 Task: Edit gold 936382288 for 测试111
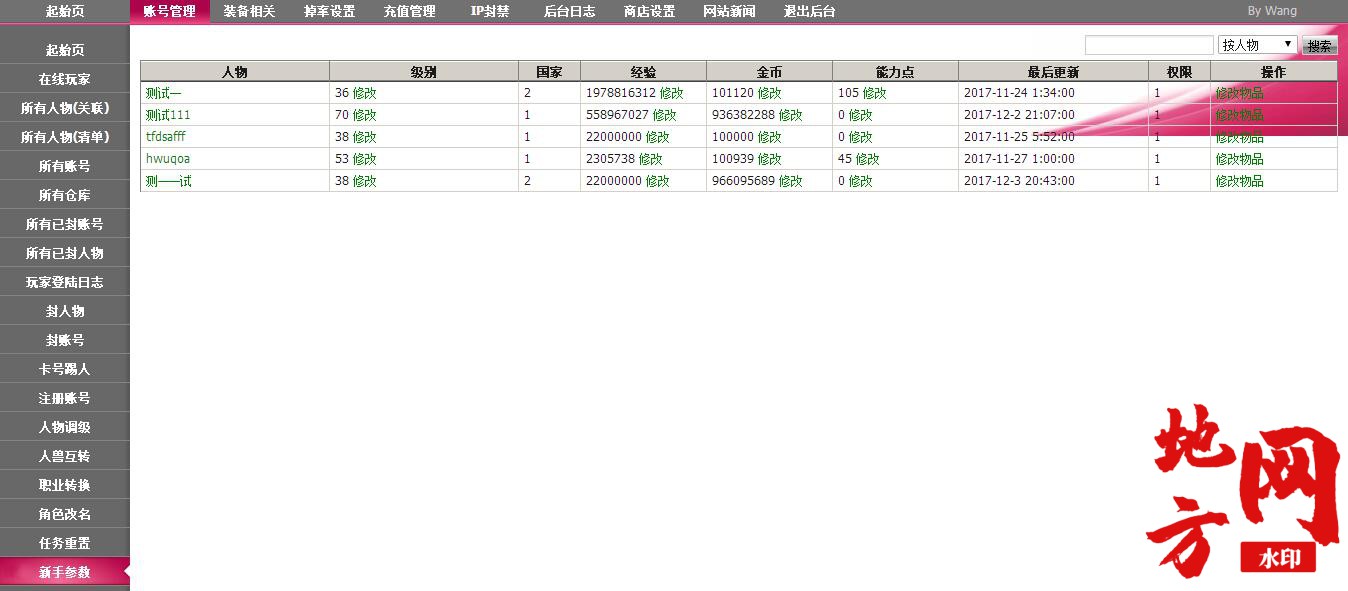click(x=791, y=115)
